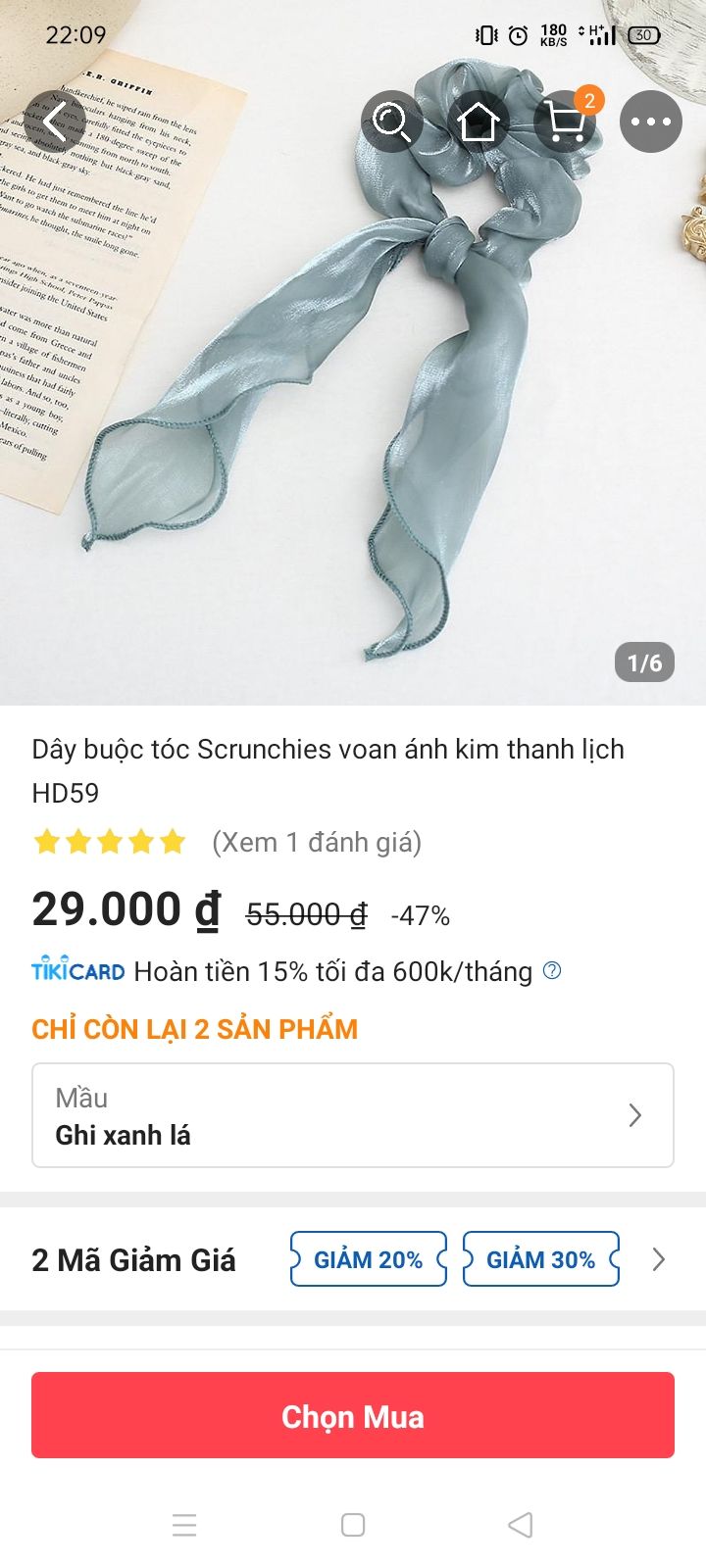Expand the Mầu color selector chevron
Screen dimensions: 706x1568
click(x=635, y=1115)
